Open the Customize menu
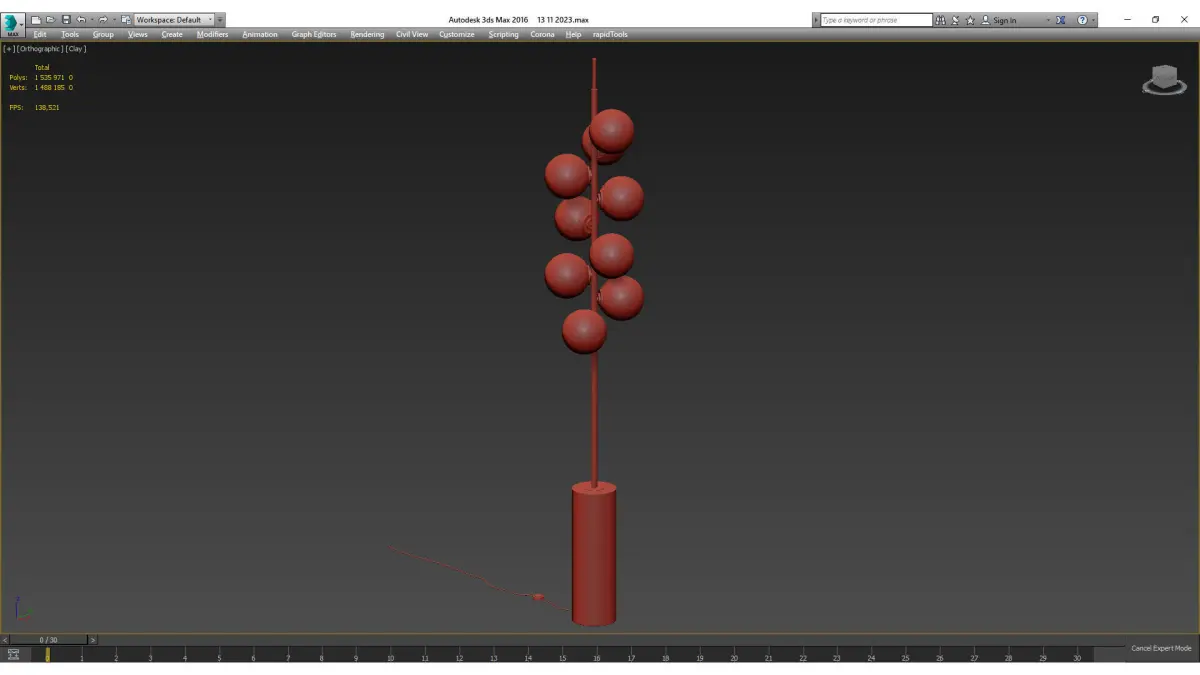 pyautogui.click(x=457, y=34)
